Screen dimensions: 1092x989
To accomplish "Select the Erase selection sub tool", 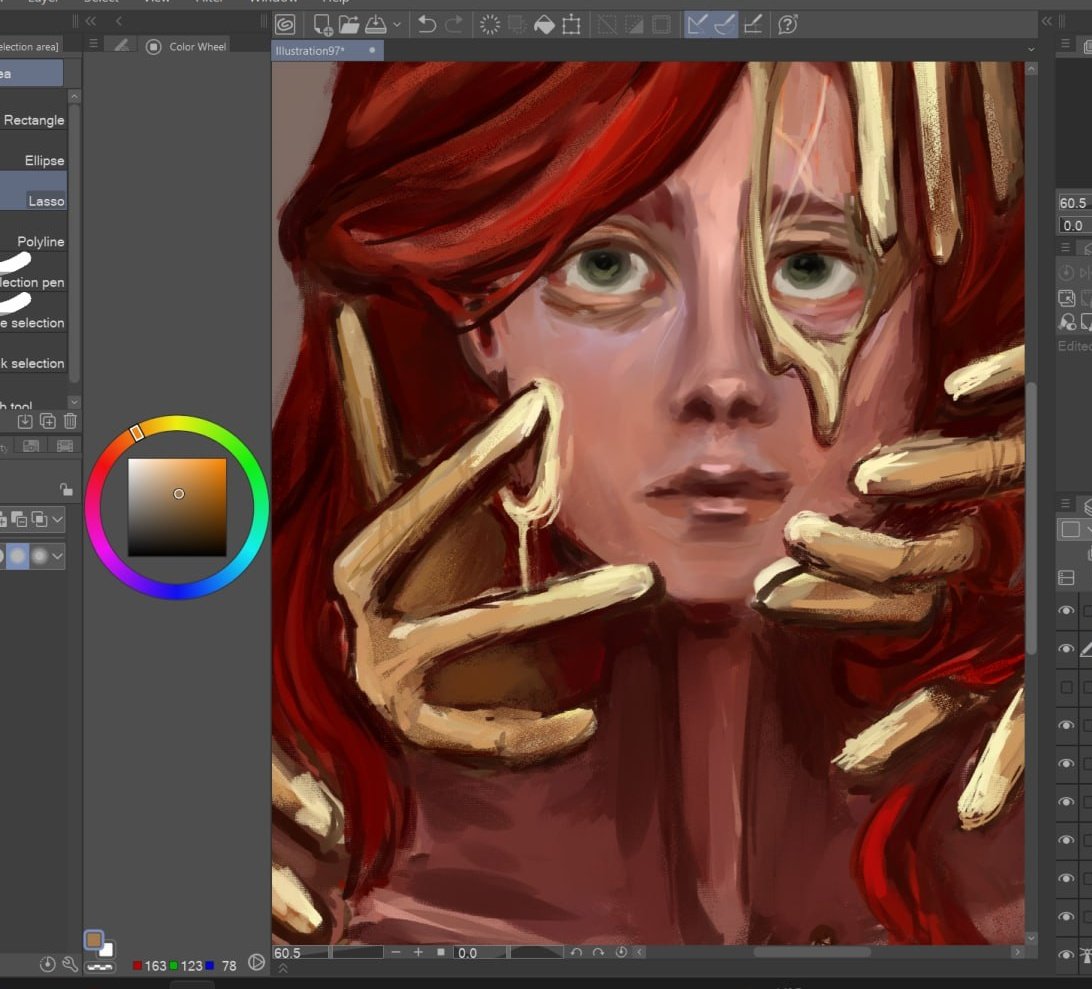I will (x=33, y=314).
